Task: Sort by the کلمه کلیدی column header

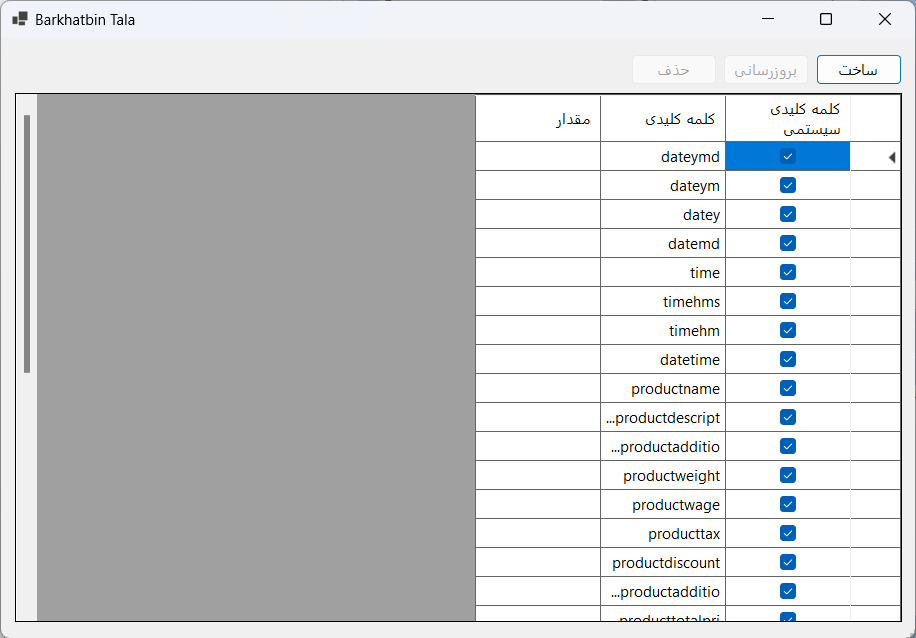Action: coord(663,119)
